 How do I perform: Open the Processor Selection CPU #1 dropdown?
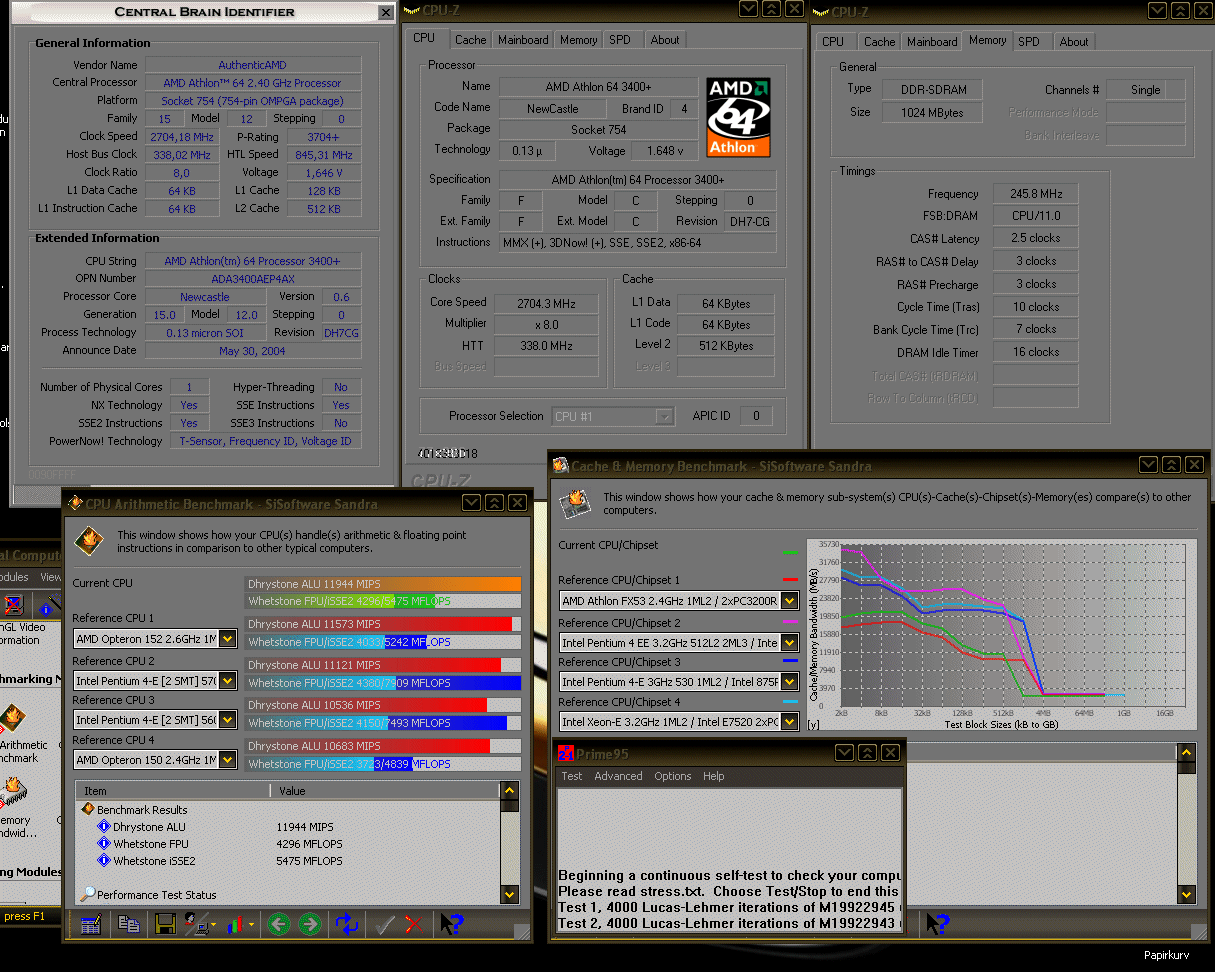(x=664, y=416)
